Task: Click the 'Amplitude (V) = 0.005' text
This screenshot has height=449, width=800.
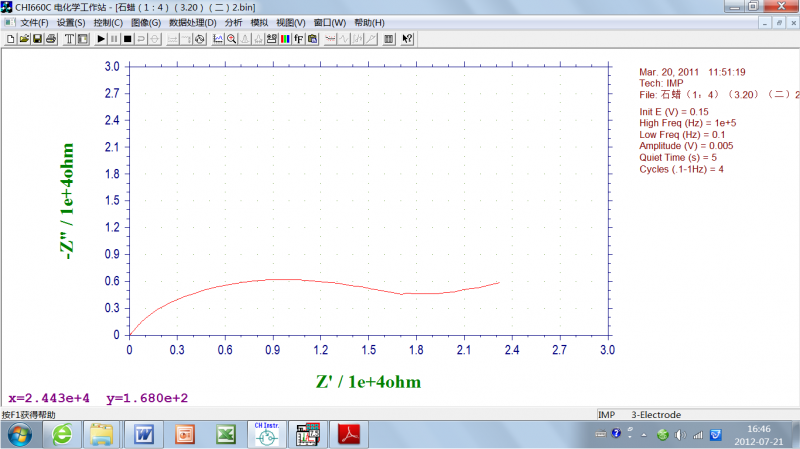Action: (686, 146)
